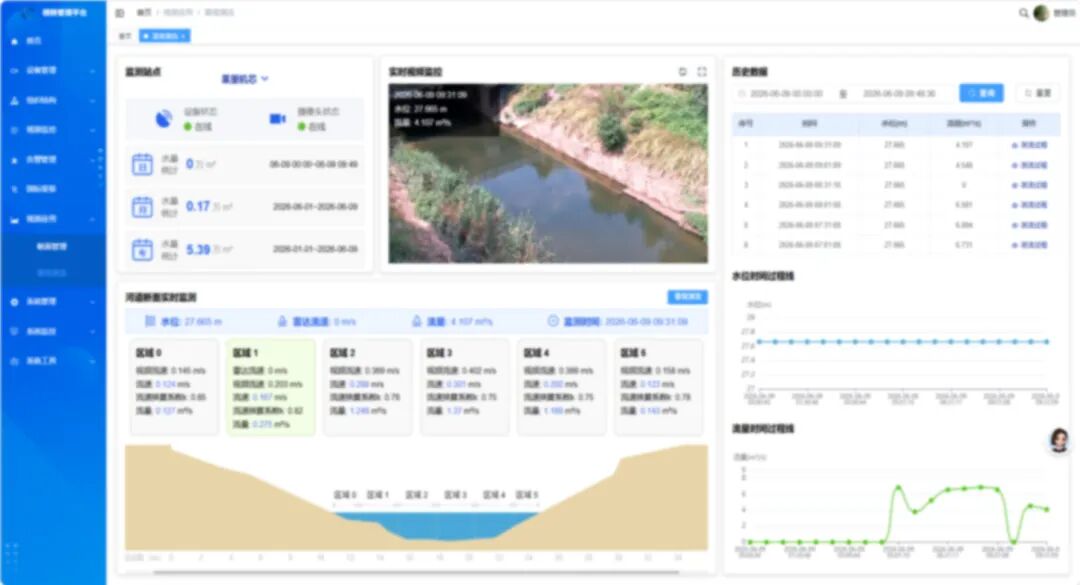Click the calendar icon beside the 0 total

[142, 164]
